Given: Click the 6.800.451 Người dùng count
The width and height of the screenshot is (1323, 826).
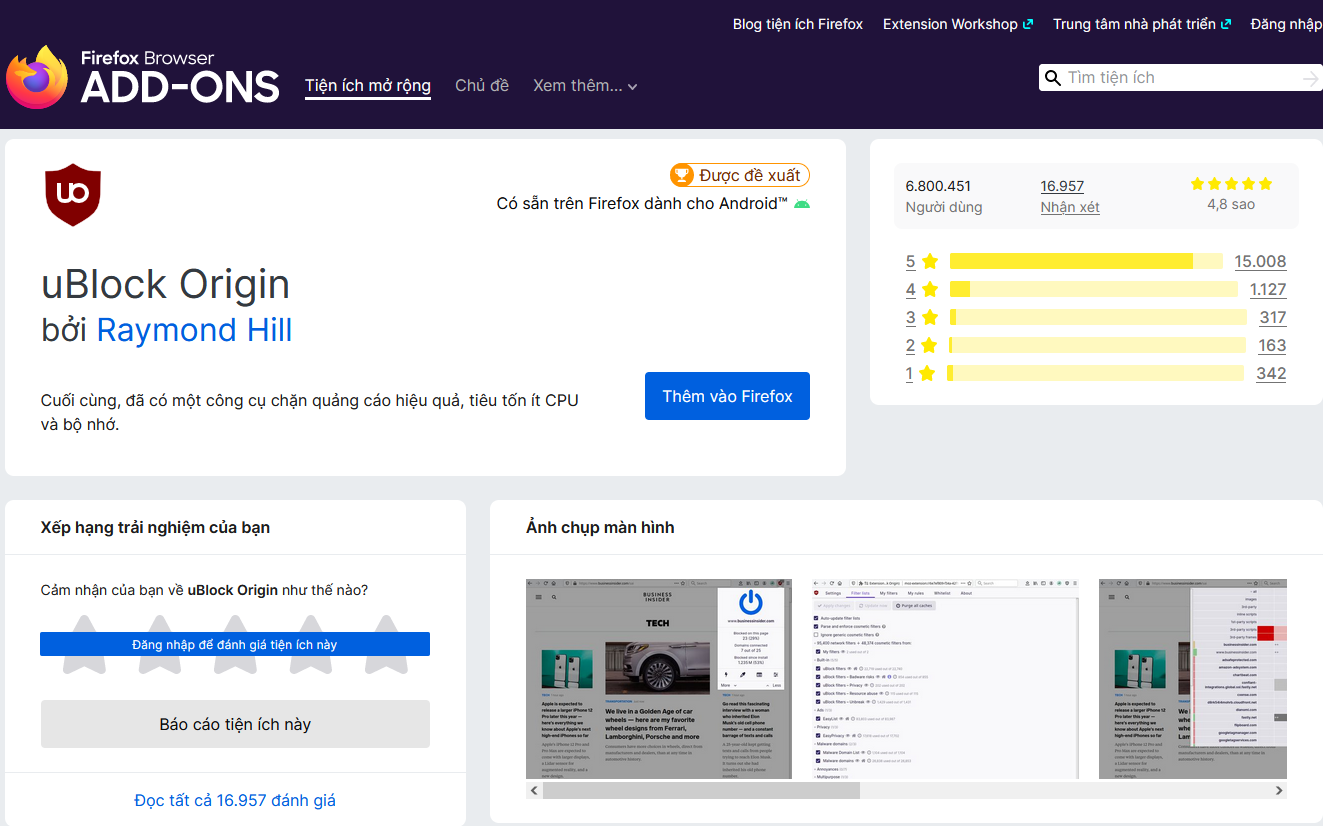Looking at the screenshot, I should pyautogui.click(x=944, y=196).
